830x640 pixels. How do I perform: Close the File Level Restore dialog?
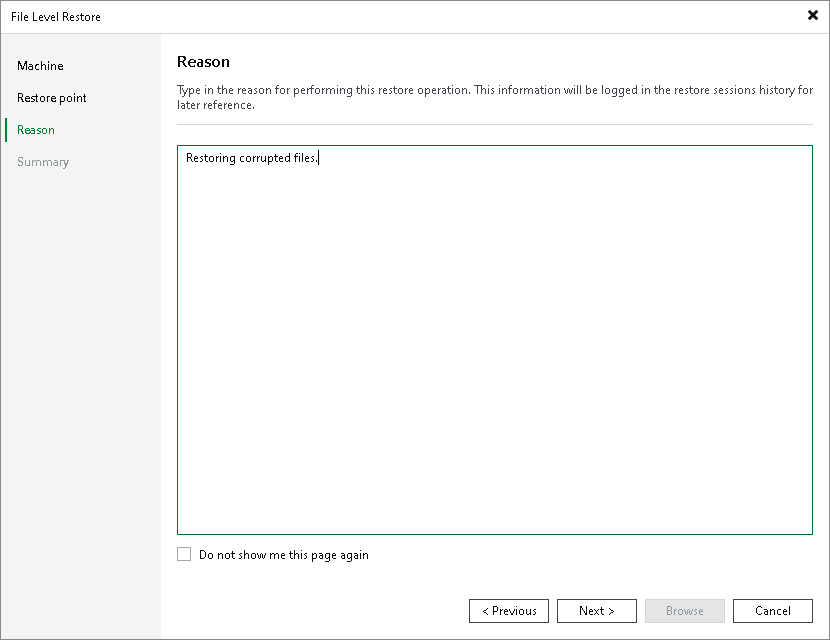pos(813,15)
